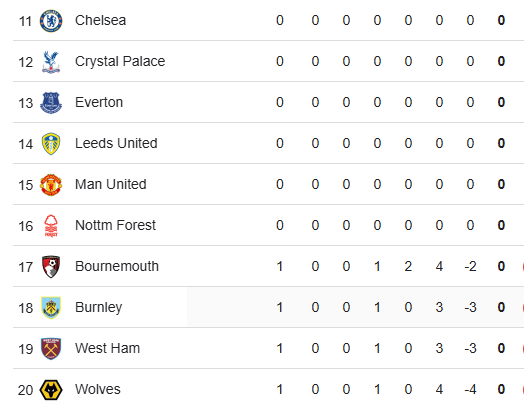Image resolution: width=524 pixels, height=403 pixels.
Task: Open the Leeds United team link
Action: pyautogui.click(x=116, y=143)
